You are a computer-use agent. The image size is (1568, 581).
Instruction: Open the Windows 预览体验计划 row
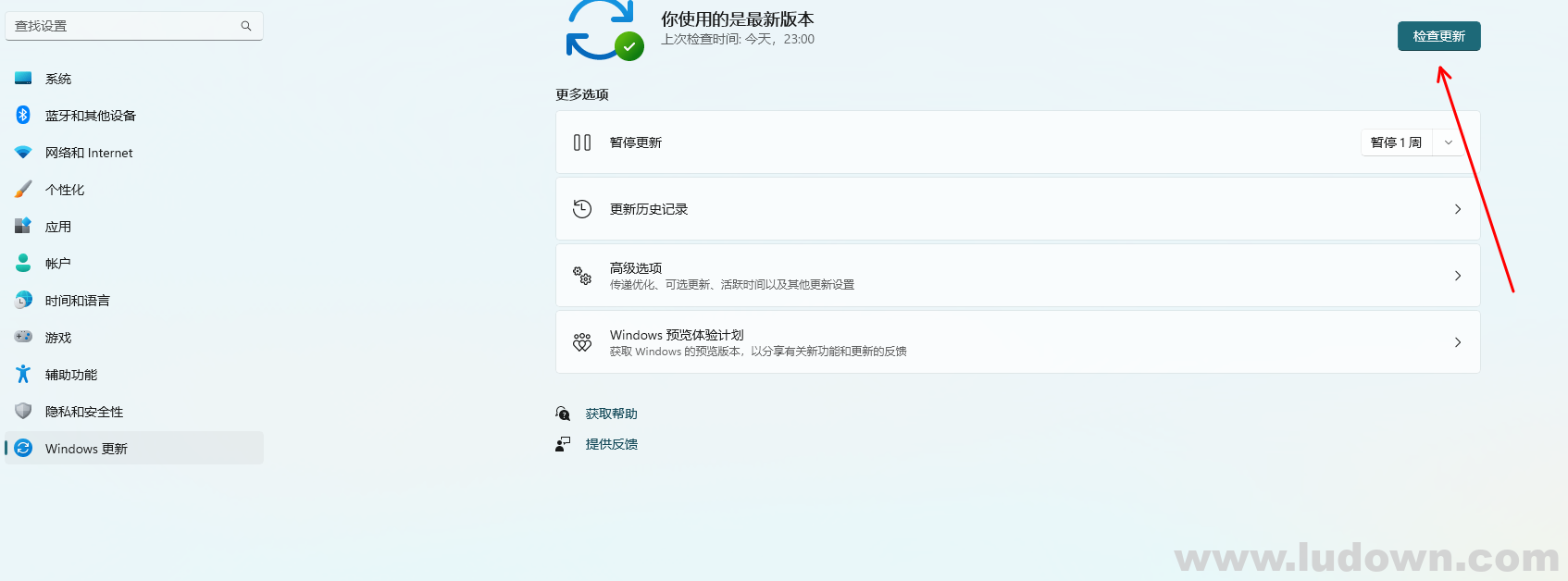click(1017, 342)
